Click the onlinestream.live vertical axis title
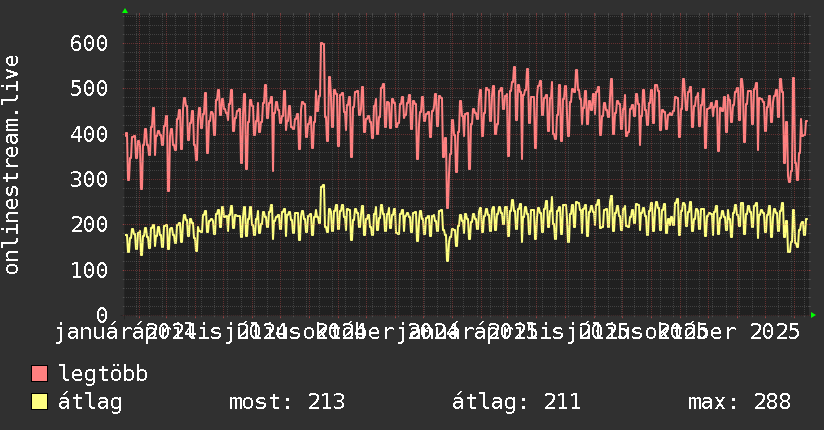824x430 pixels. click(11, 165)
